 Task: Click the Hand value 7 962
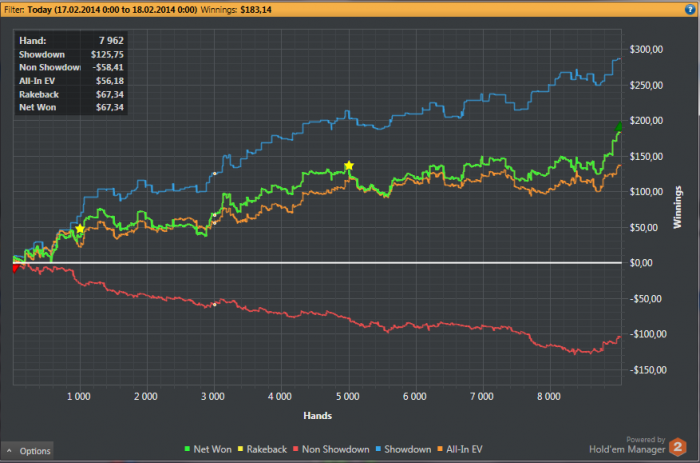pyautogui.click(x=111, y=41)
